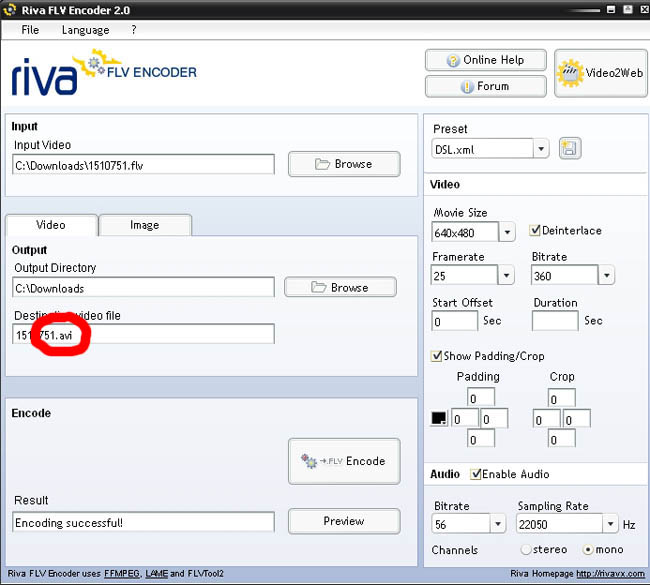Open Online Help via its question mark button
The height and width of the screenshot is (585, 650).
pos(485,60)
